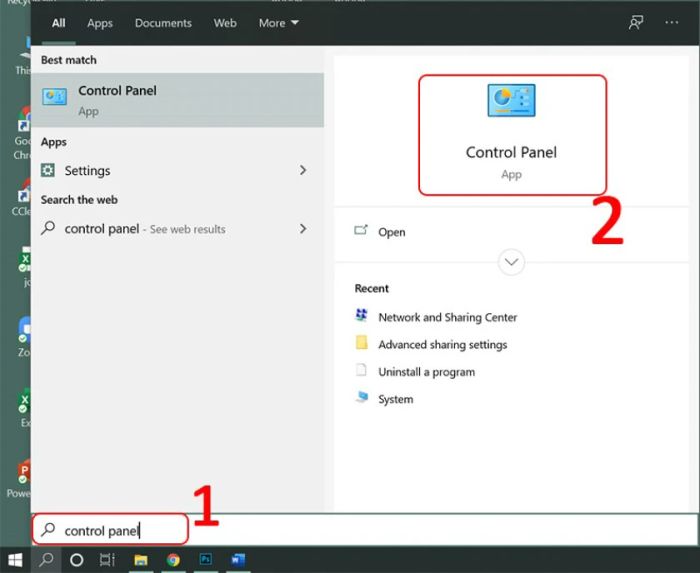Viewport: 700px width, 573px height.
Task: Click the Settings gear icon in Apps
Action: (48, 170)
